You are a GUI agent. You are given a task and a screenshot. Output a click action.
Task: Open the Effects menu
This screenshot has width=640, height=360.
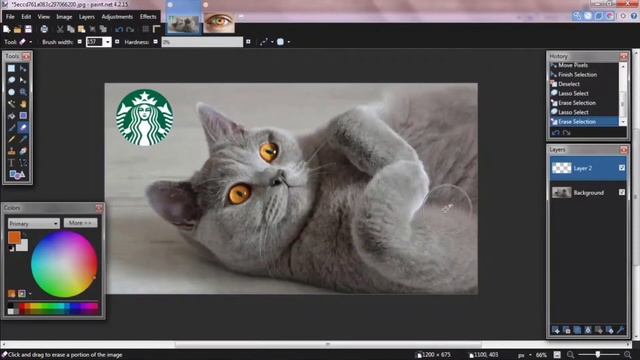(x=148, y=17)
